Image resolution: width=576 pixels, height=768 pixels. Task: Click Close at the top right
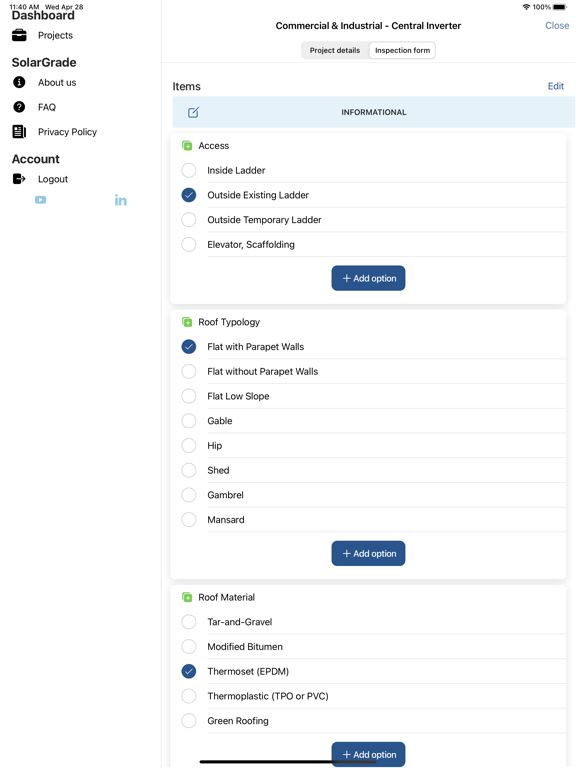click(x=557, y=25)
